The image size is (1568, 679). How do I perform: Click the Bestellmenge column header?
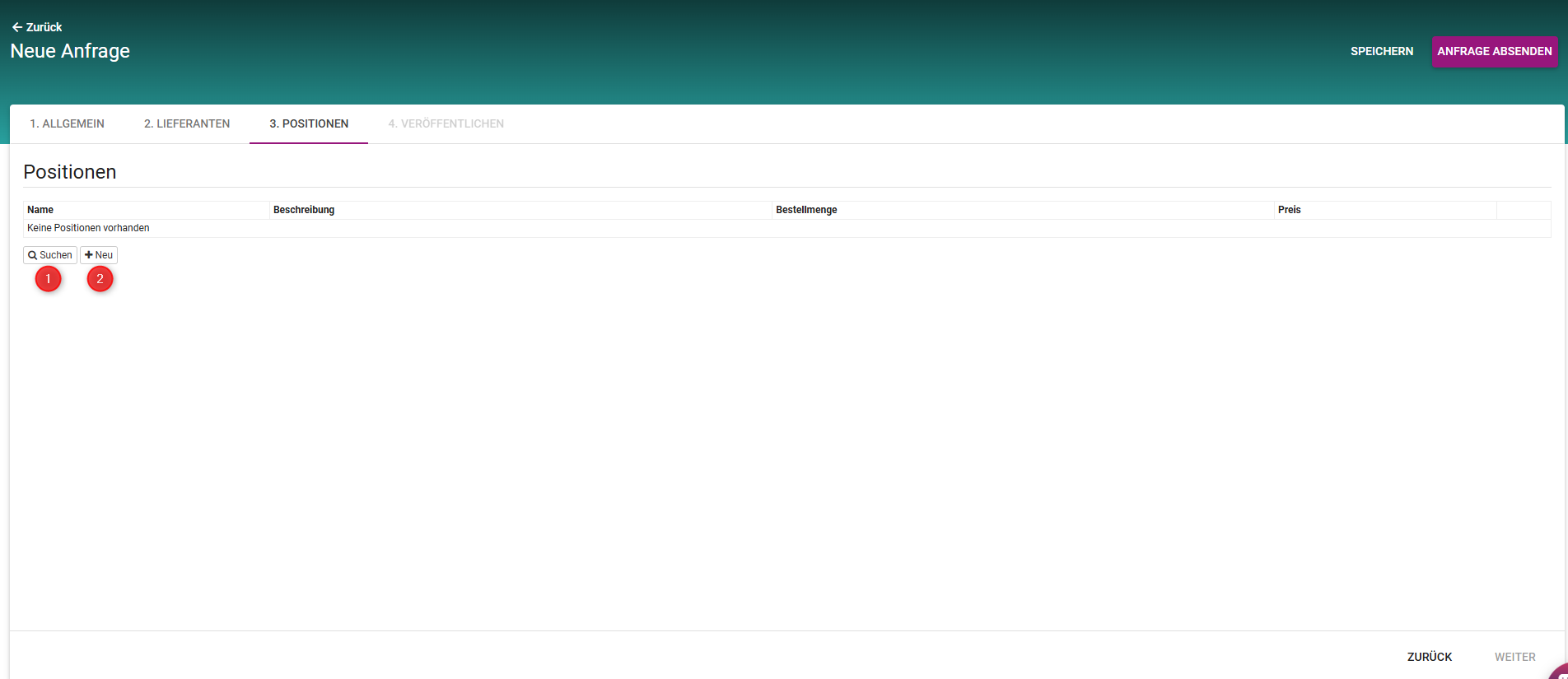pyautogui.click(x=806, y=210)
